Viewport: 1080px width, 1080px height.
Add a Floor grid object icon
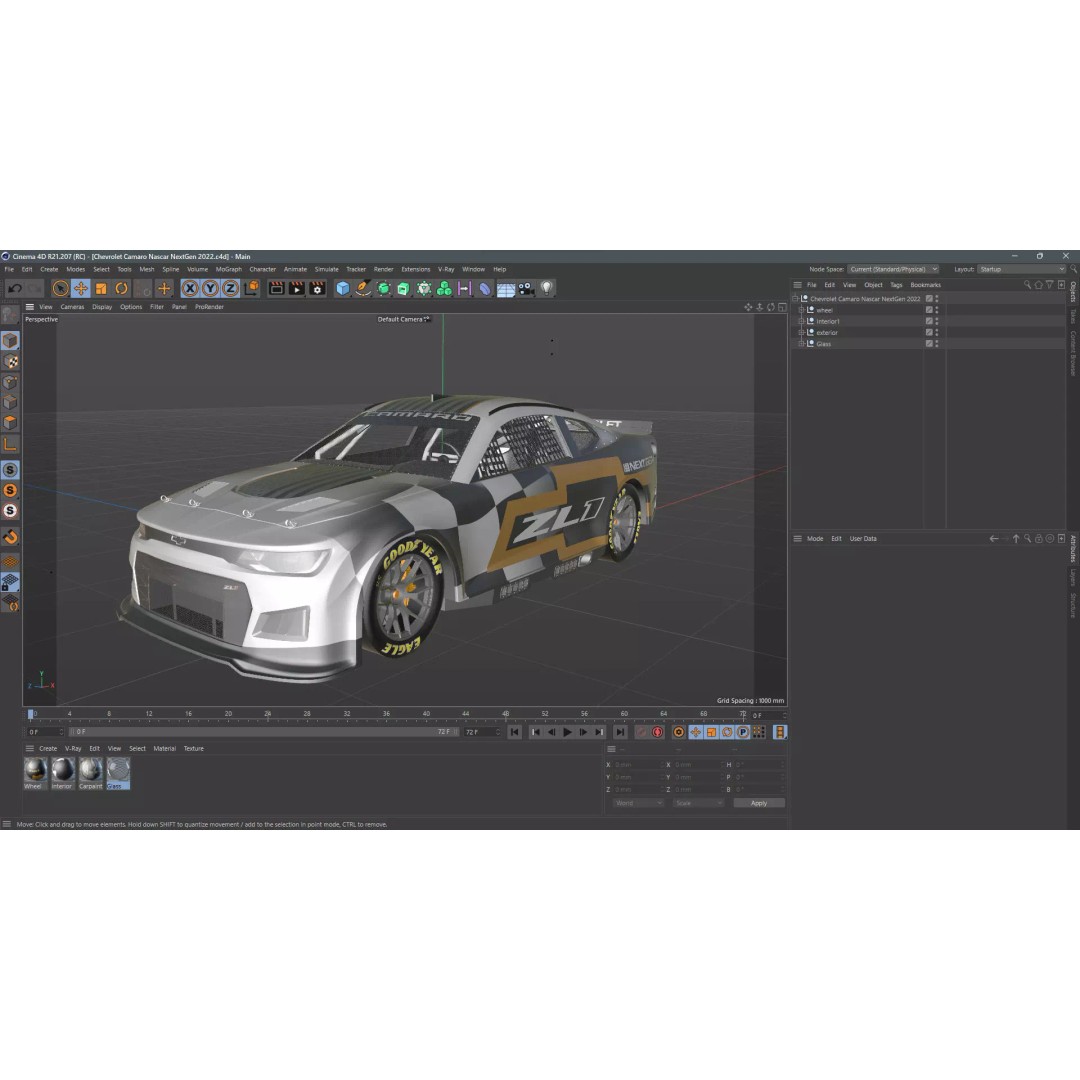506,289
